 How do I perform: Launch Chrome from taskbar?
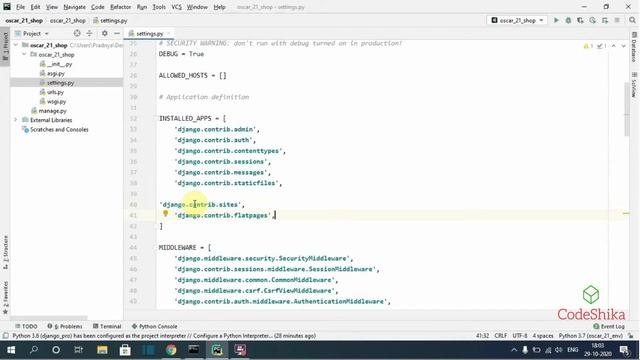tap(171, 350)
